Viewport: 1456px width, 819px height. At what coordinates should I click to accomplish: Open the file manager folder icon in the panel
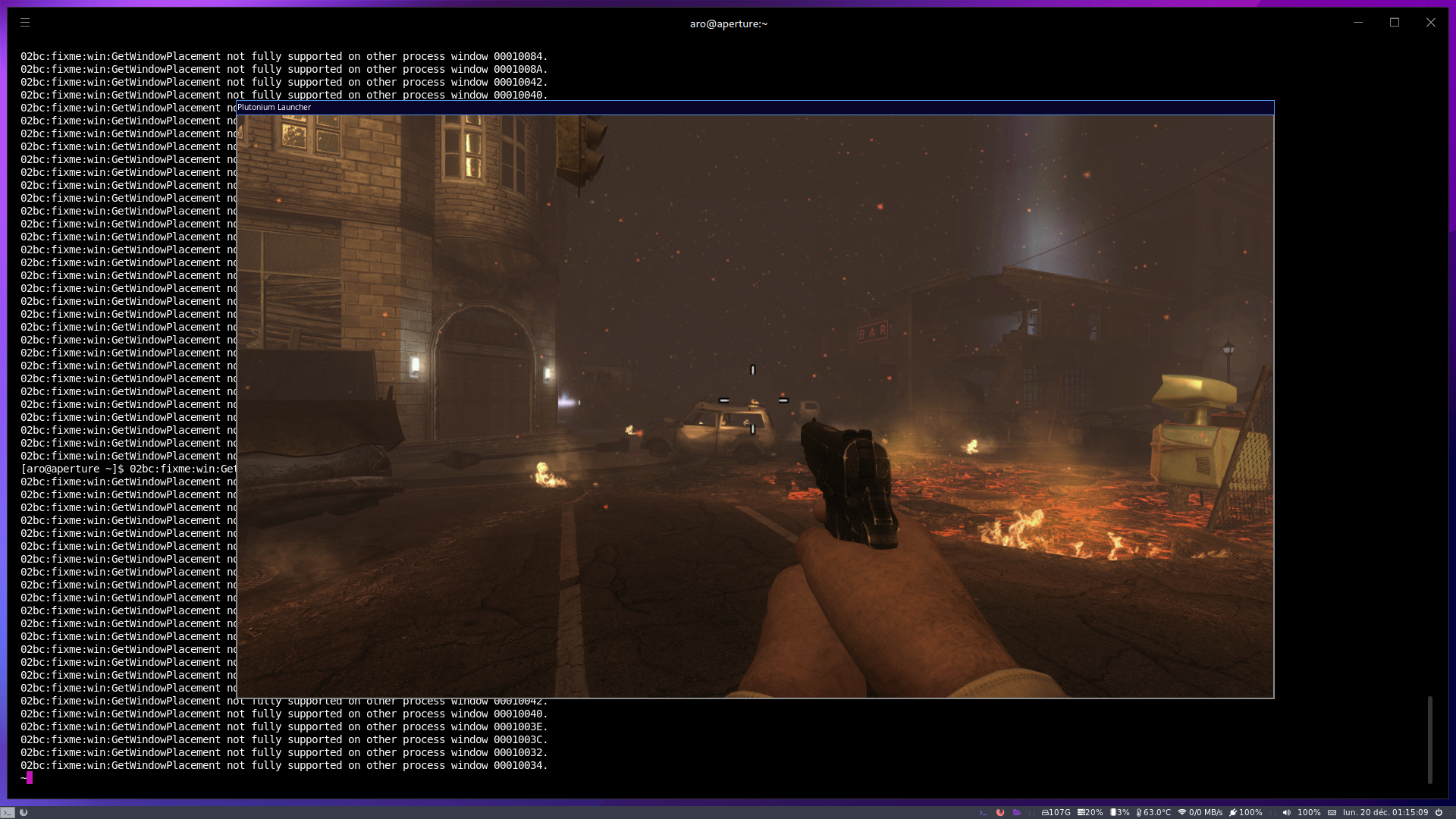coord(1017,812)
